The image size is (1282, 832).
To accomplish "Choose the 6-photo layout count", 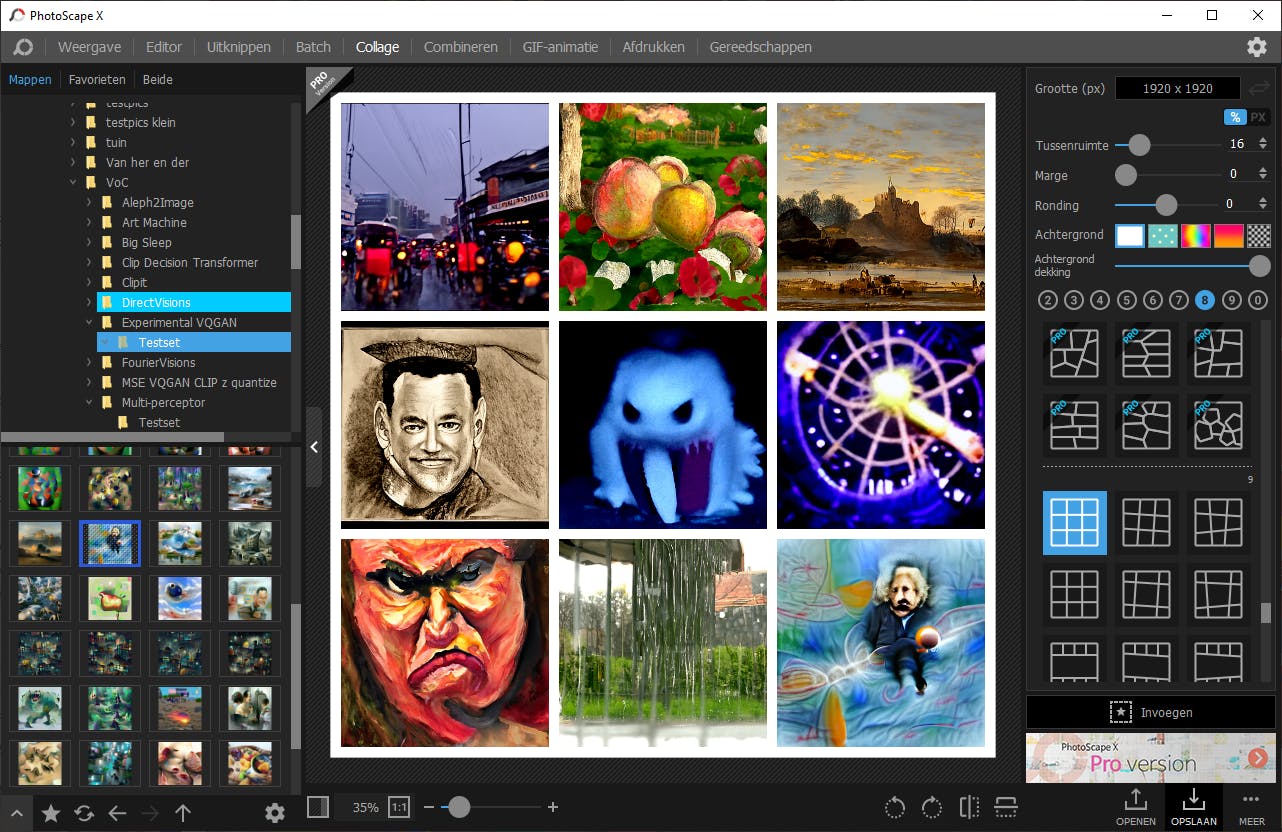I will point(1153,300).
